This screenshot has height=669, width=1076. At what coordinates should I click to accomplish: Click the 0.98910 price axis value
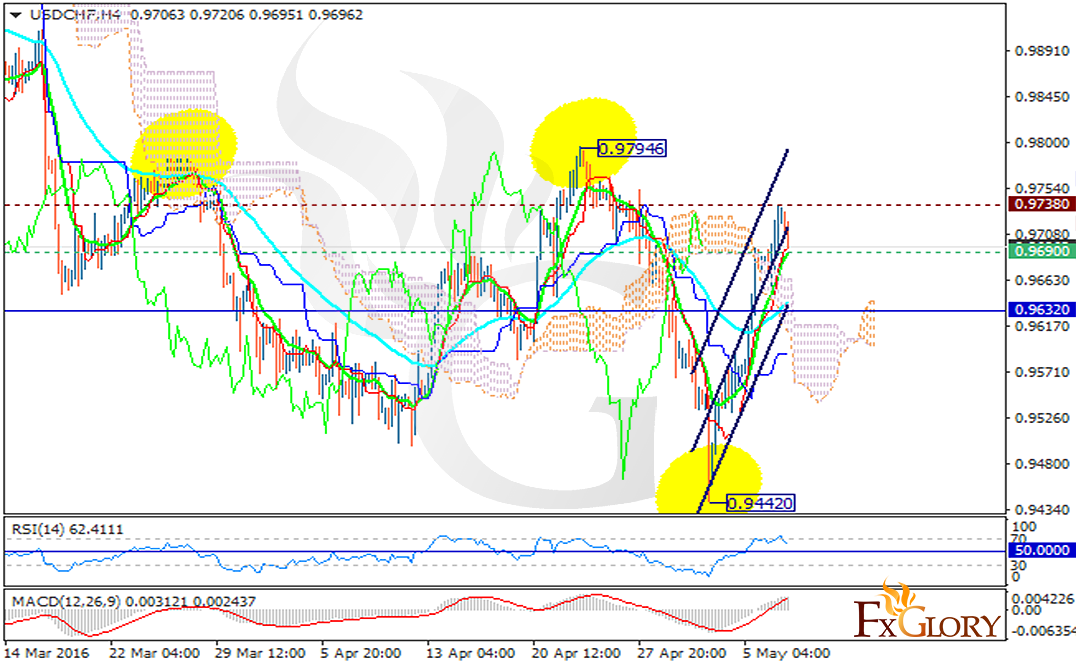coord(1042,51)
